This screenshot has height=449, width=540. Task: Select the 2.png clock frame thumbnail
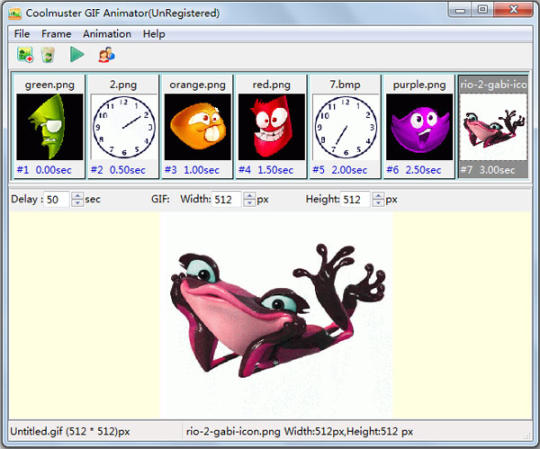[x=123, y=127]
